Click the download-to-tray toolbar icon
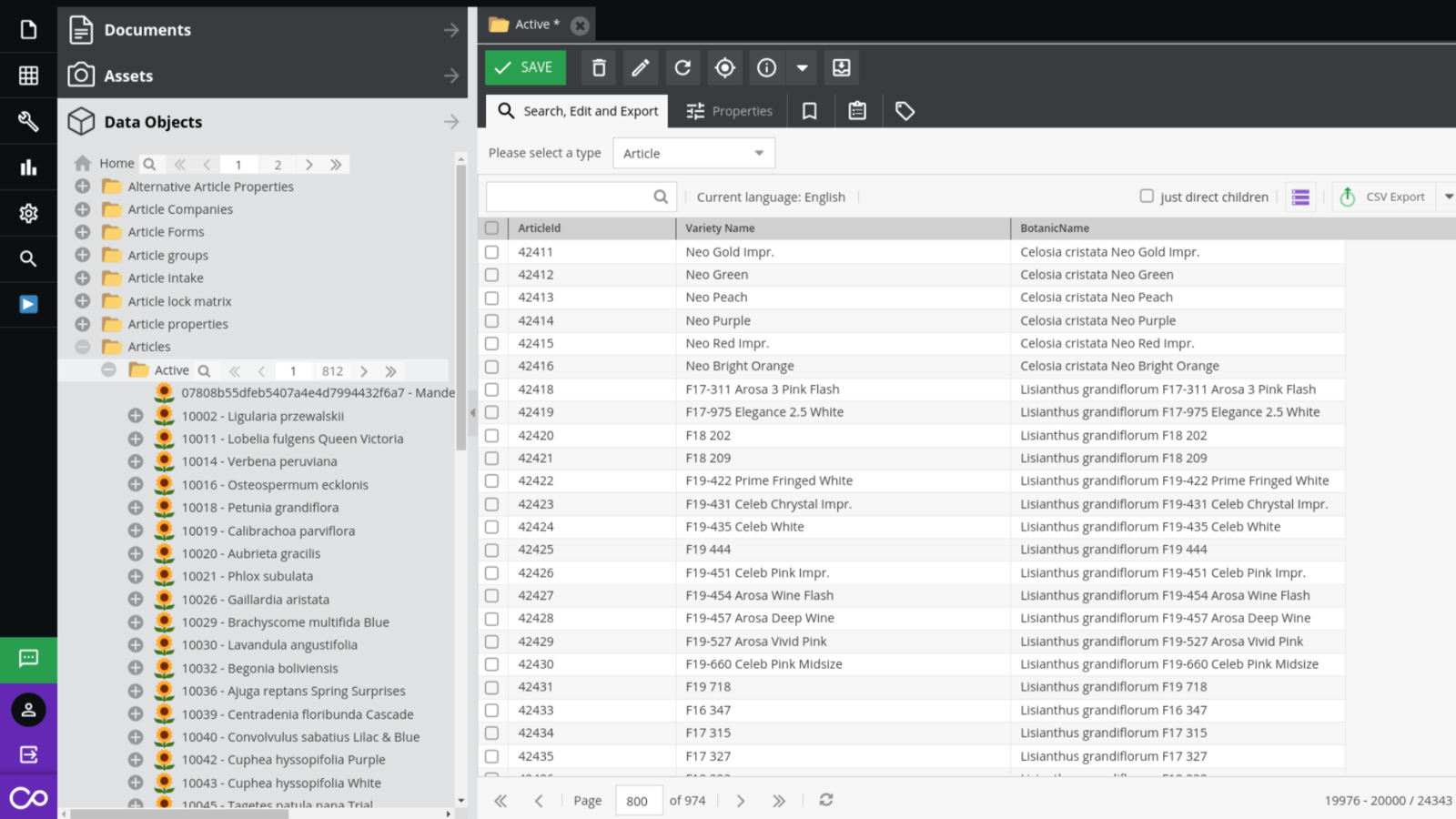The image size is (1456, 819). coord(841,67)
